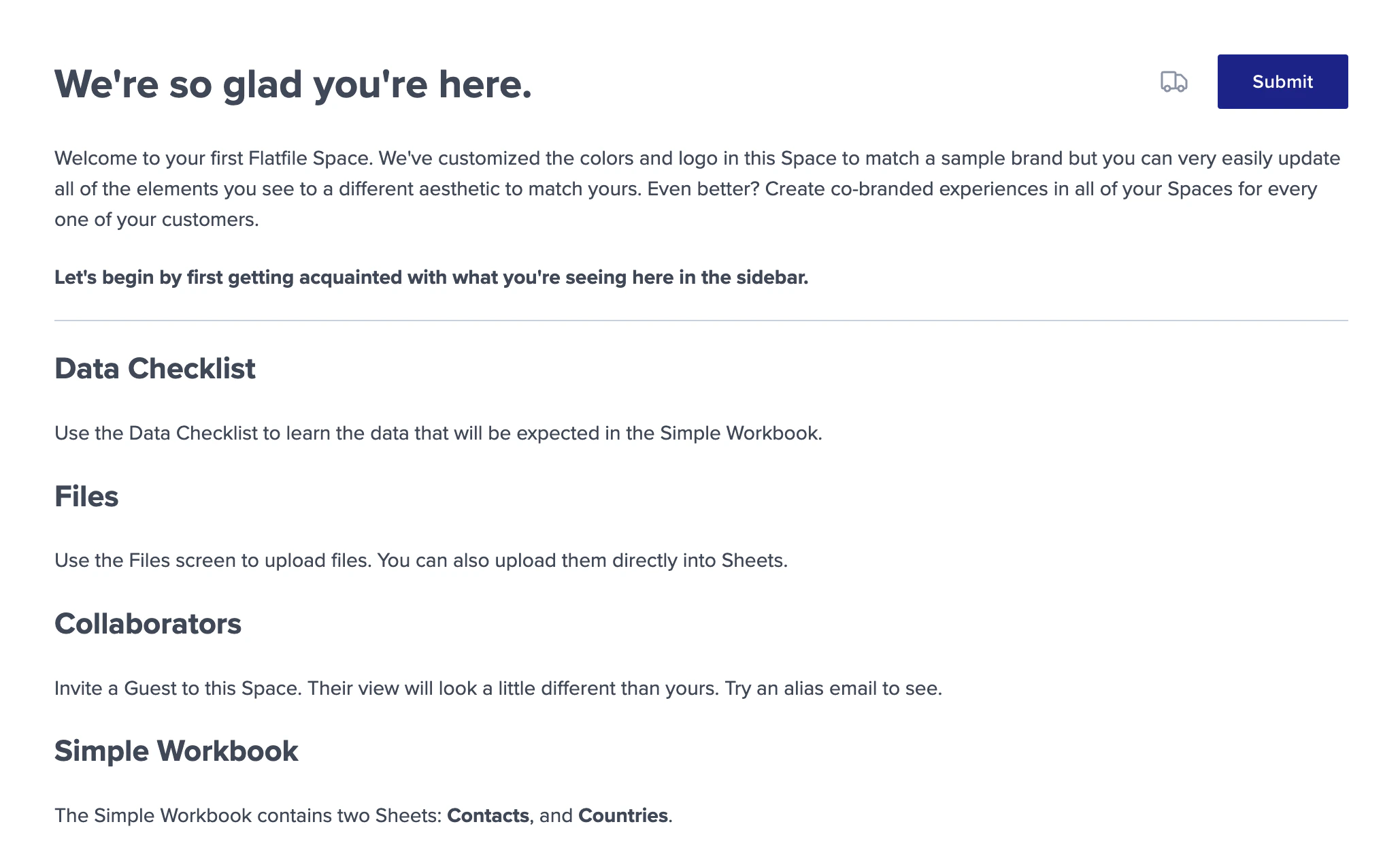Click the bold sidebar introduction sentence

click(x=431, y=278)
